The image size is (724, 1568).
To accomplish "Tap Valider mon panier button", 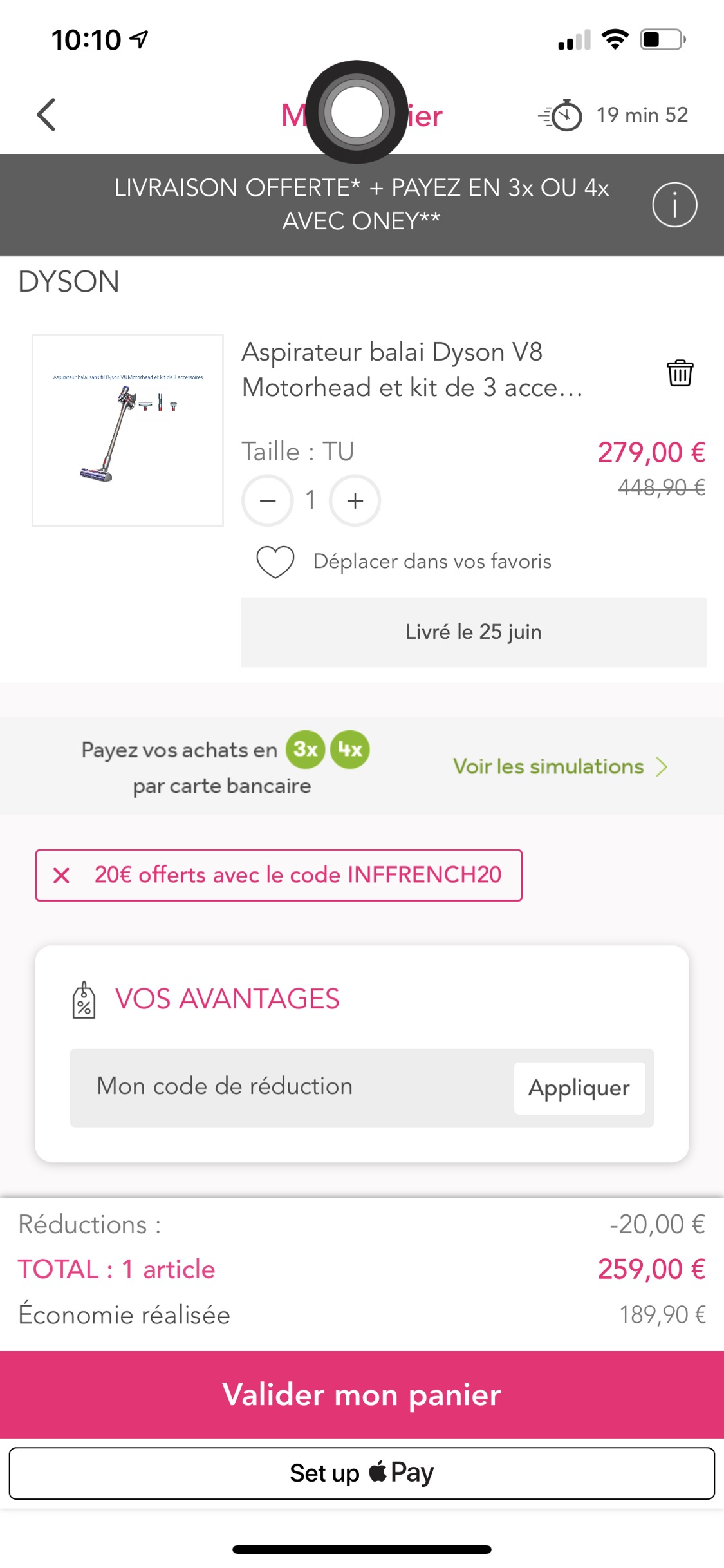I will (362, 1395).
